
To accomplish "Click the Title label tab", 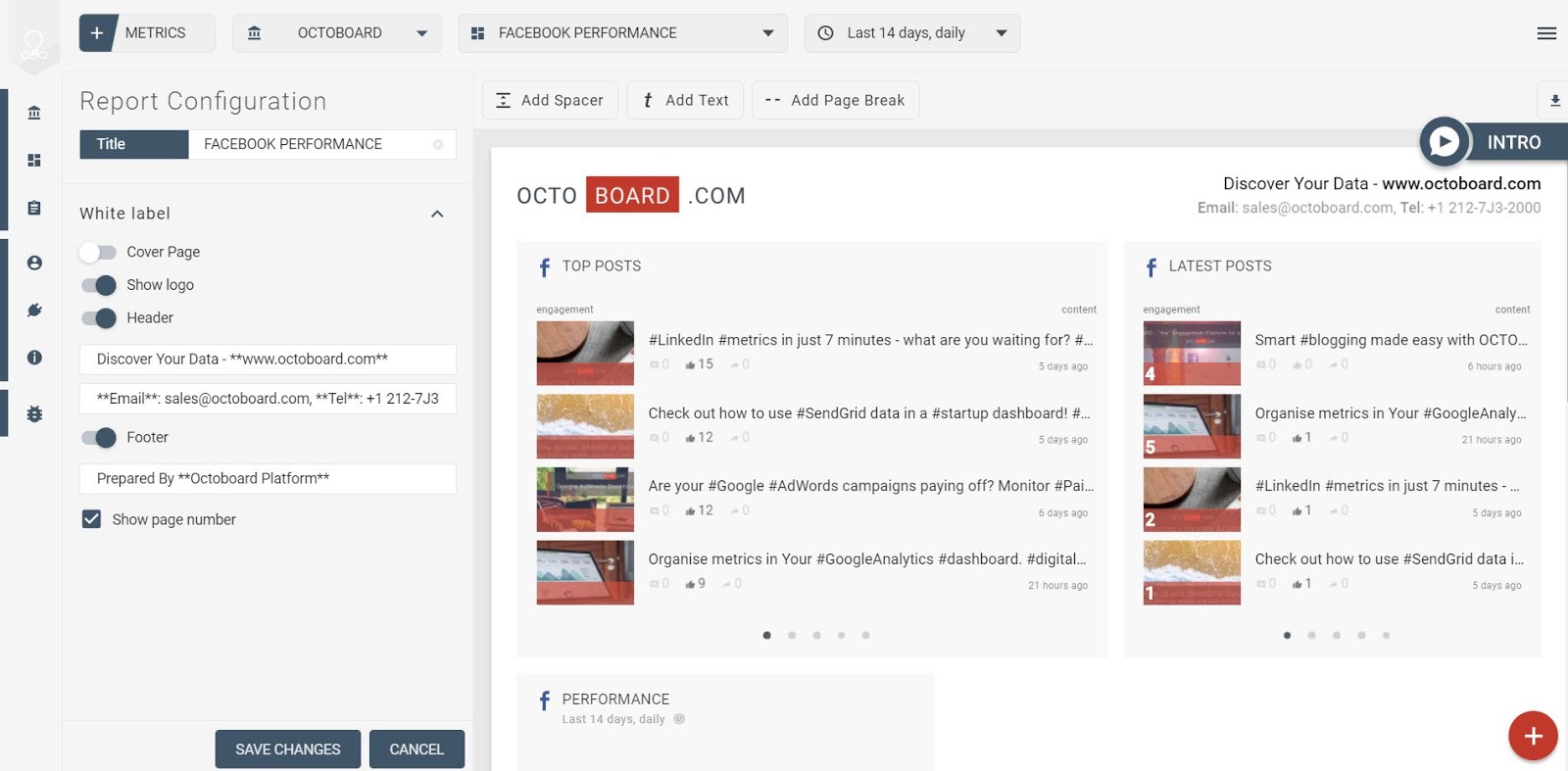I will pyautogui.click(x=134, y=144).
